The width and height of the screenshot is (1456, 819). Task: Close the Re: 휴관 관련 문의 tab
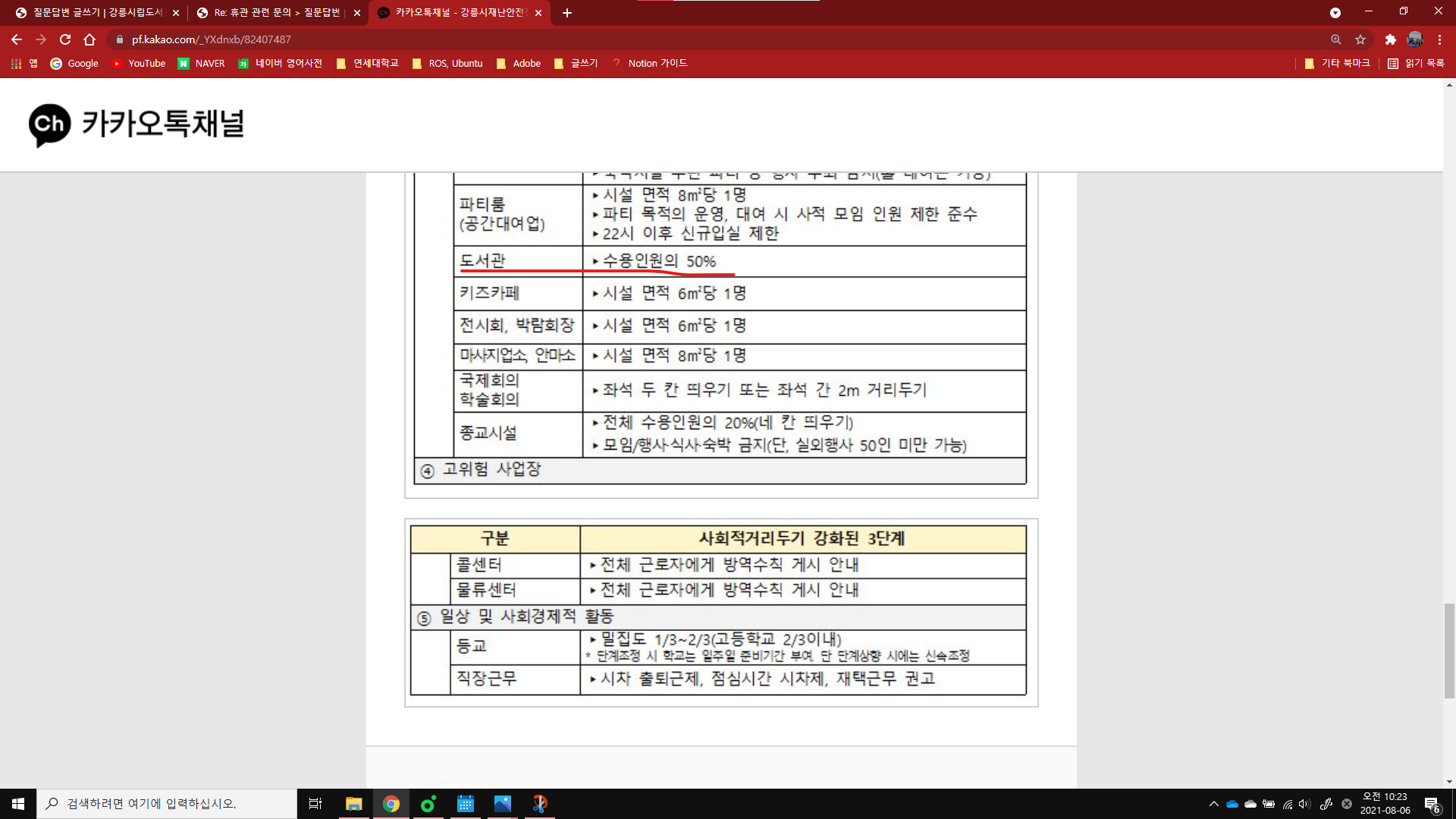[x=357, y=13]
